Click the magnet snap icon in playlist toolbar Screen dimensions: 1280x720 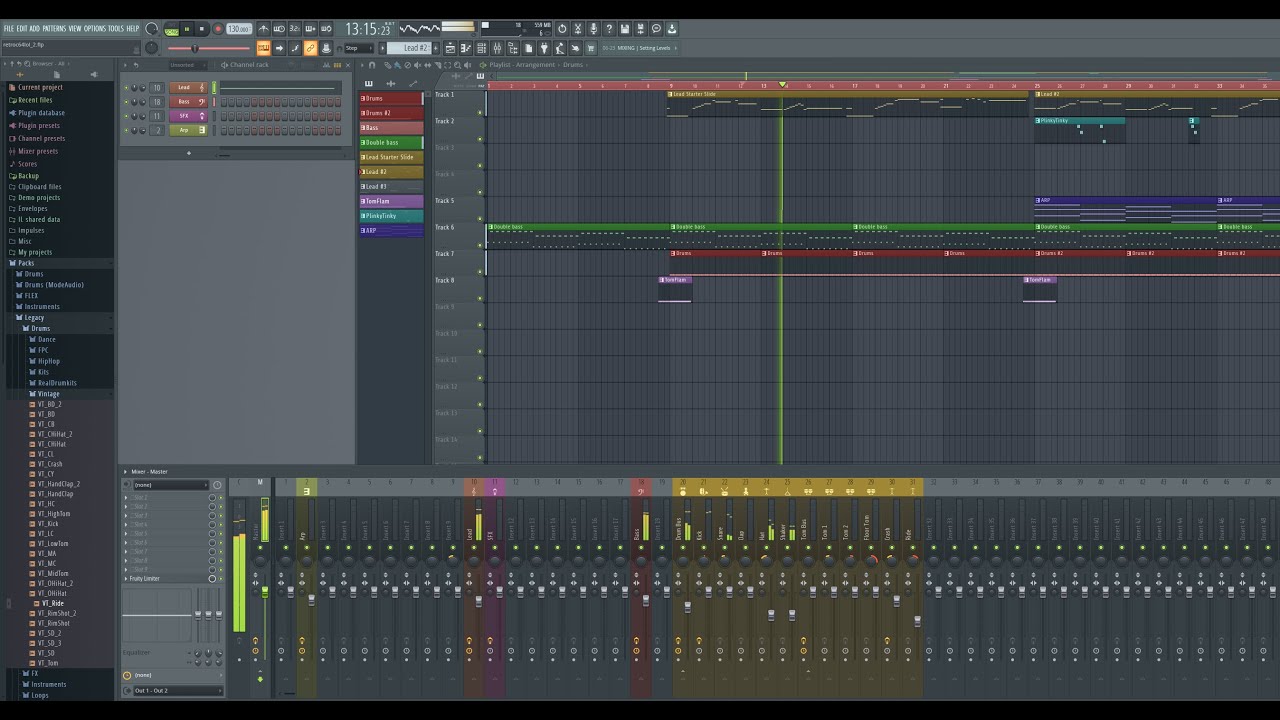372,65
